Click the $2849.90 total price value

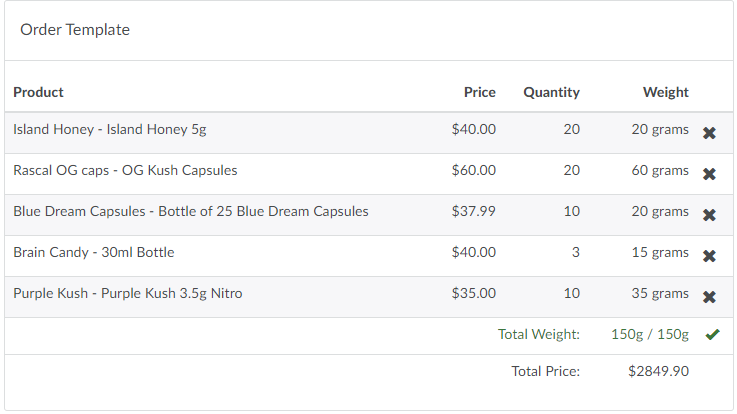659,371
